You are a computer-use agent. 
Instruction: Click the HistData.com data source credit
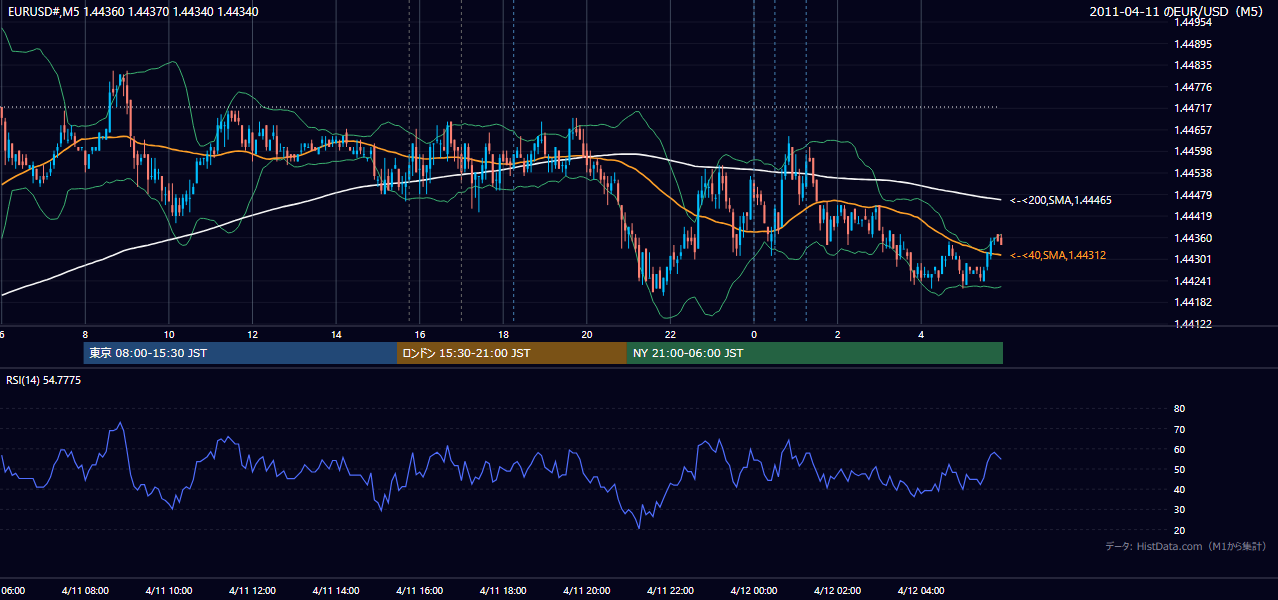point(1186,546)
